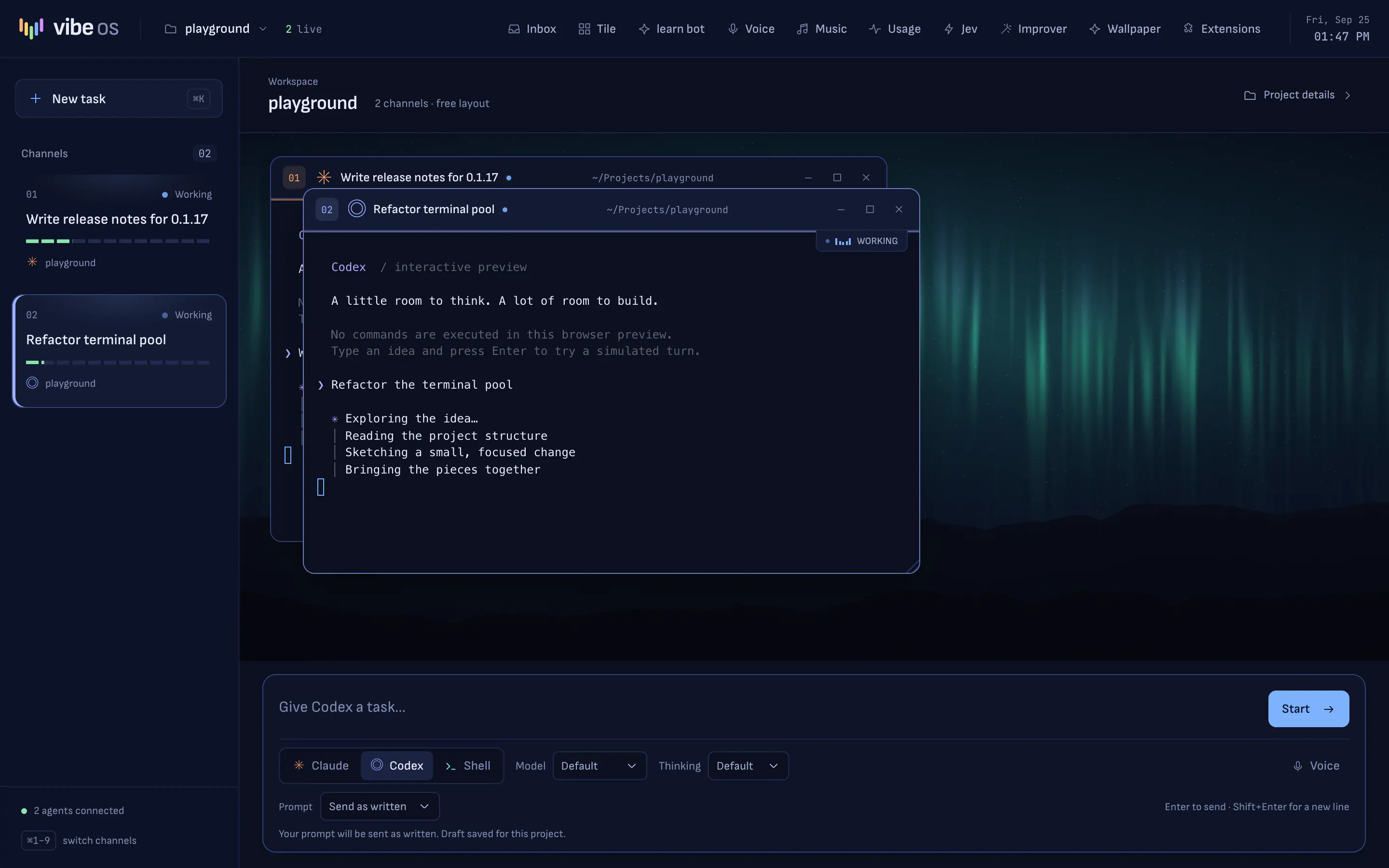This screenshot has height=868, width=1389.
Task: Click the Improver magic wand icon
Action: pos(1006,29)
